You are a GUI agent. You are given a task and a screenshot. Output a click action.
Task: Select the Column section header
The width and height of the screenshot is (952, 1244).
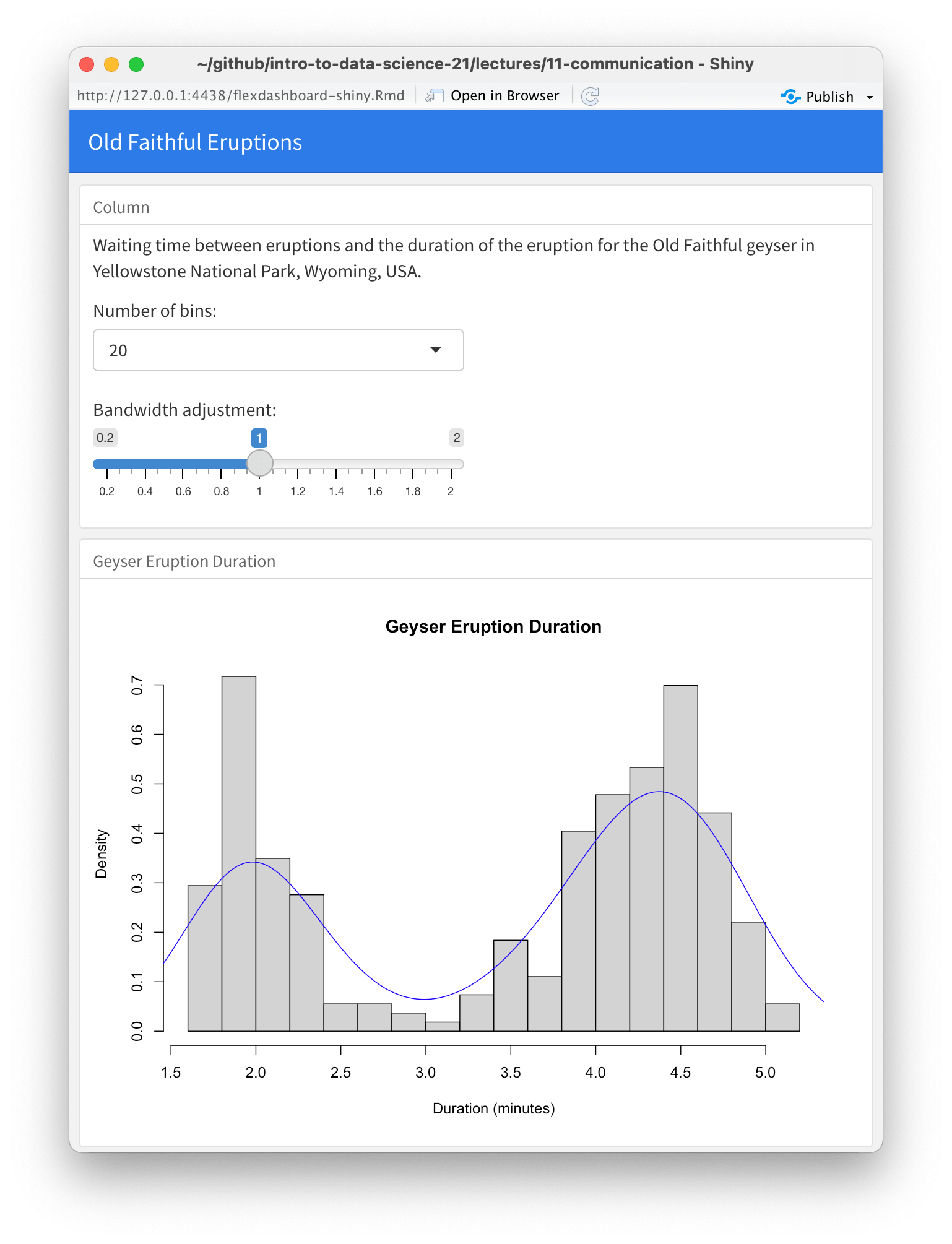click(x=121, y=207)
